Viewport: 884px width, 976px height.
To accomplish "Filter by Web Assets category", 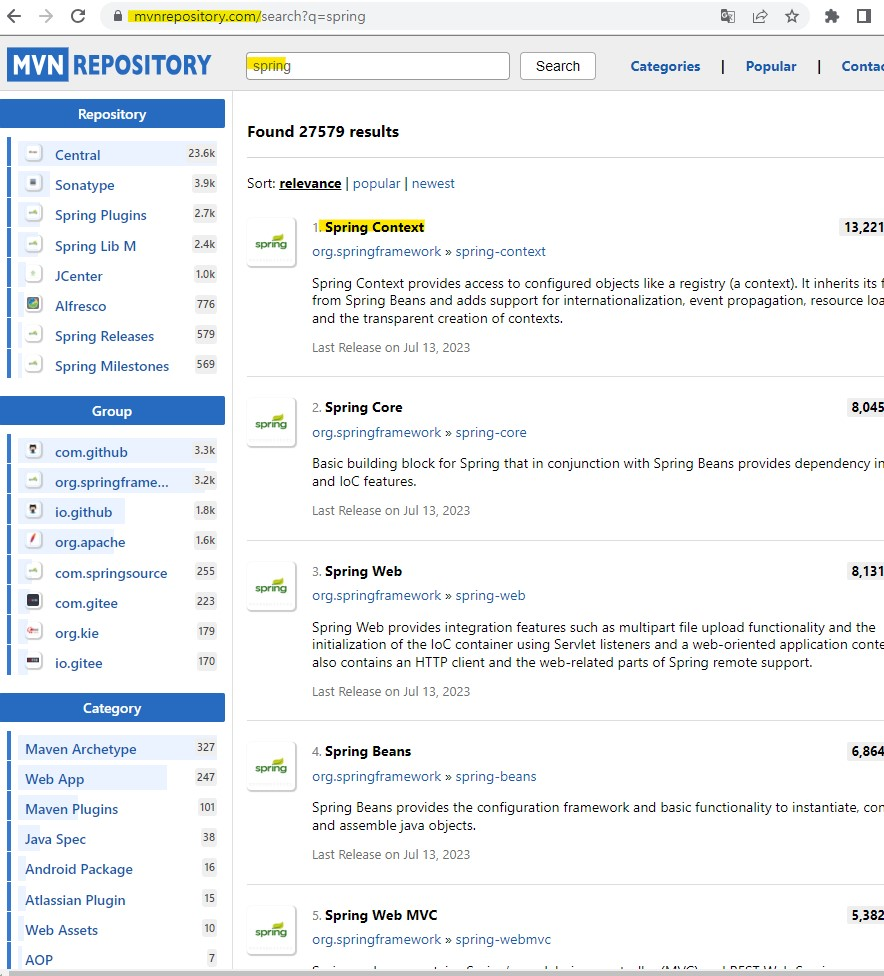I will [62, 930].
